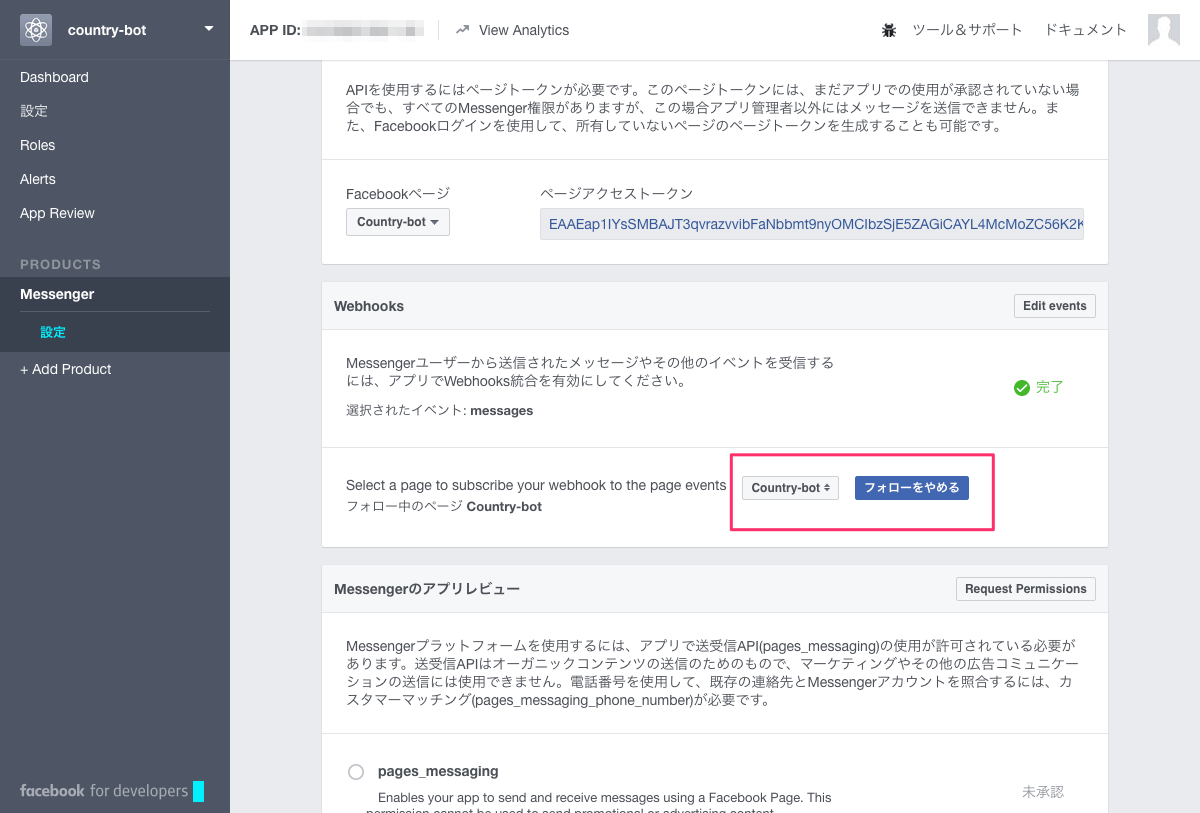Switch to Dashboard in the sidebar
Screen dimensions: 1200x813
pos(54,77)
